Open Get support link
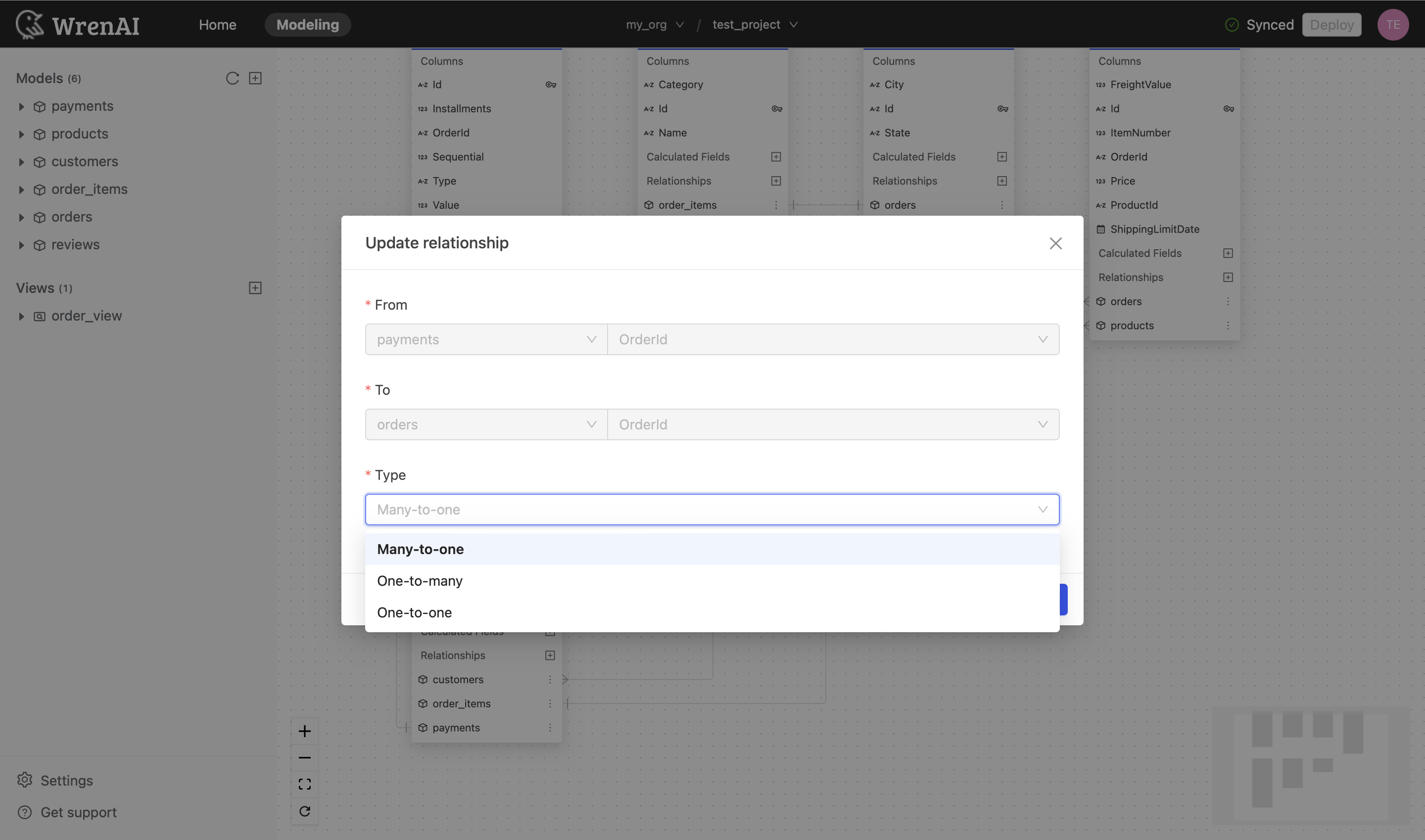The width and height of the screenshot is (1425, 840). 67,812
